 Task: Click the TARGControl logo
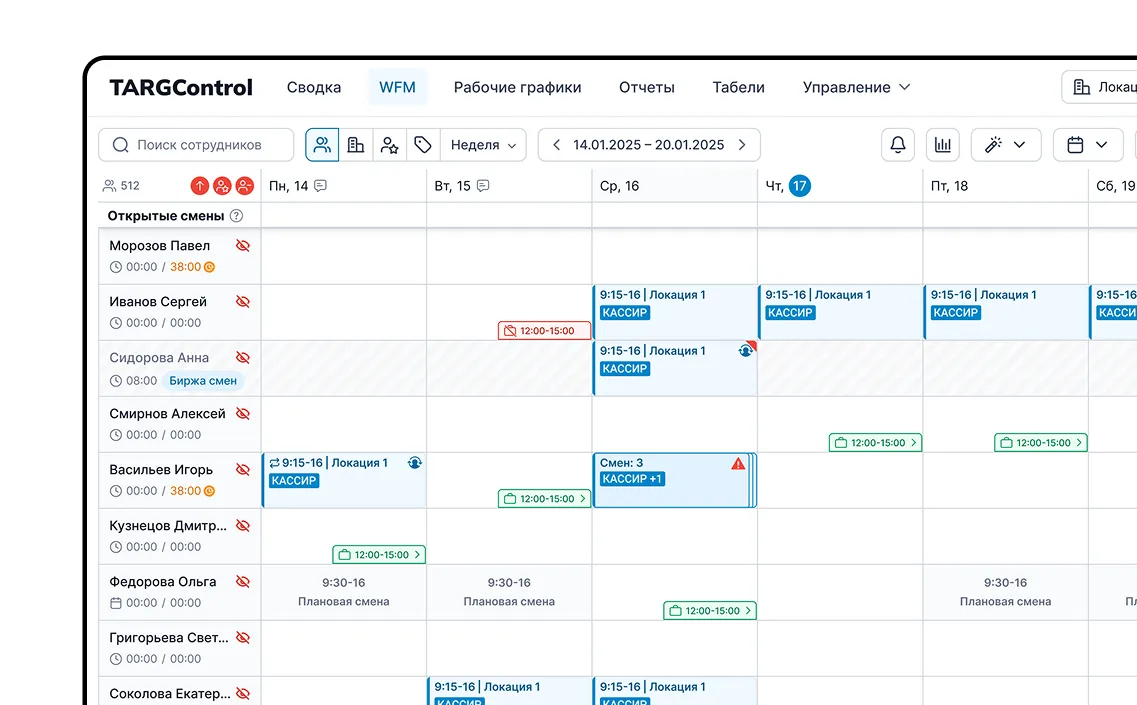pyautogui.click(x=181, y=88)
